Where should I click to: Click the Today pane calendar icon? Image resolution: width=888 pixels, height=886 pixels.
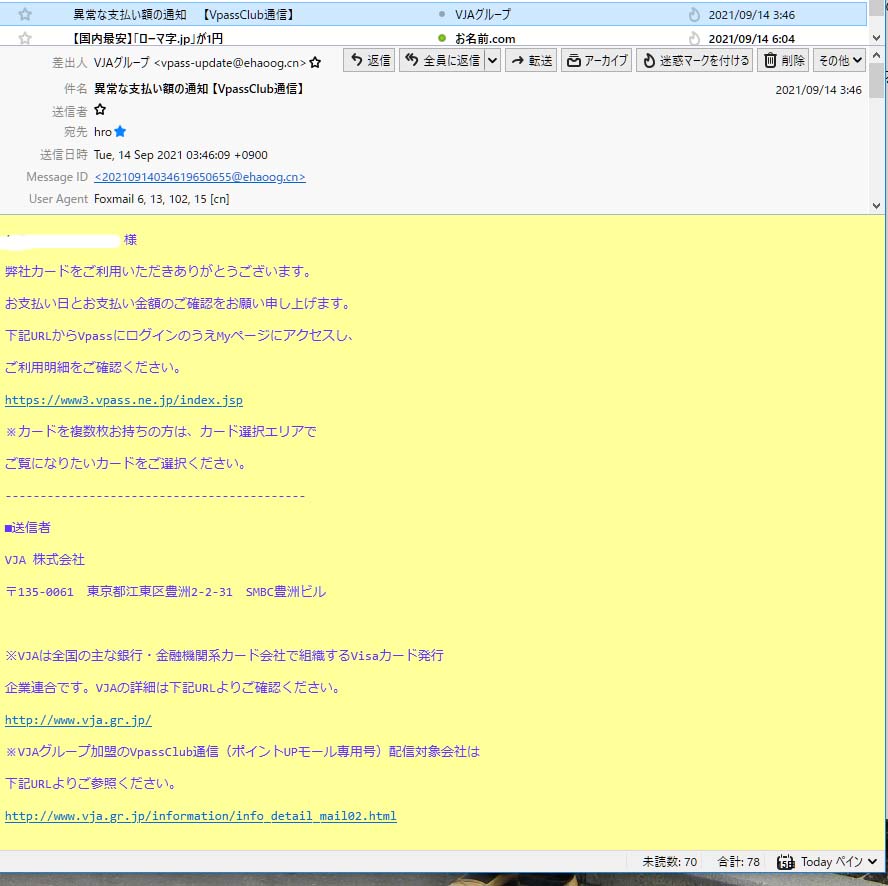click(x=786, y=861)
